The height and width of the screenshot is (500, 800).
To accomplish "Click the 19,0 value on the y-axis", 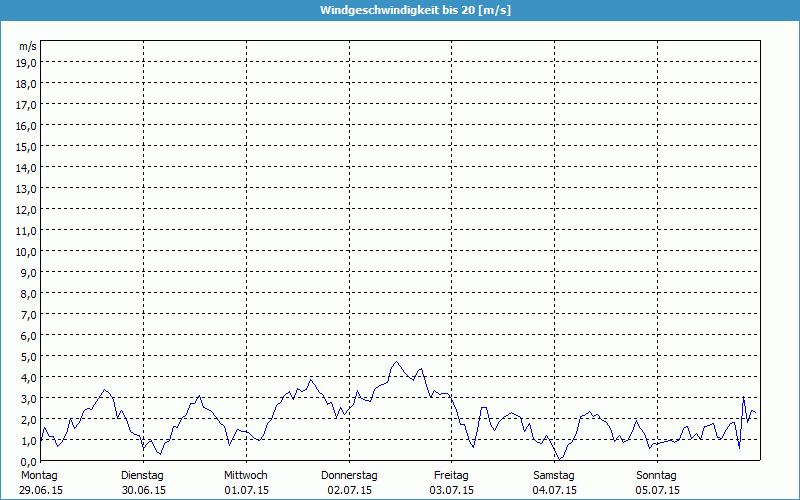I will point(27,62).
